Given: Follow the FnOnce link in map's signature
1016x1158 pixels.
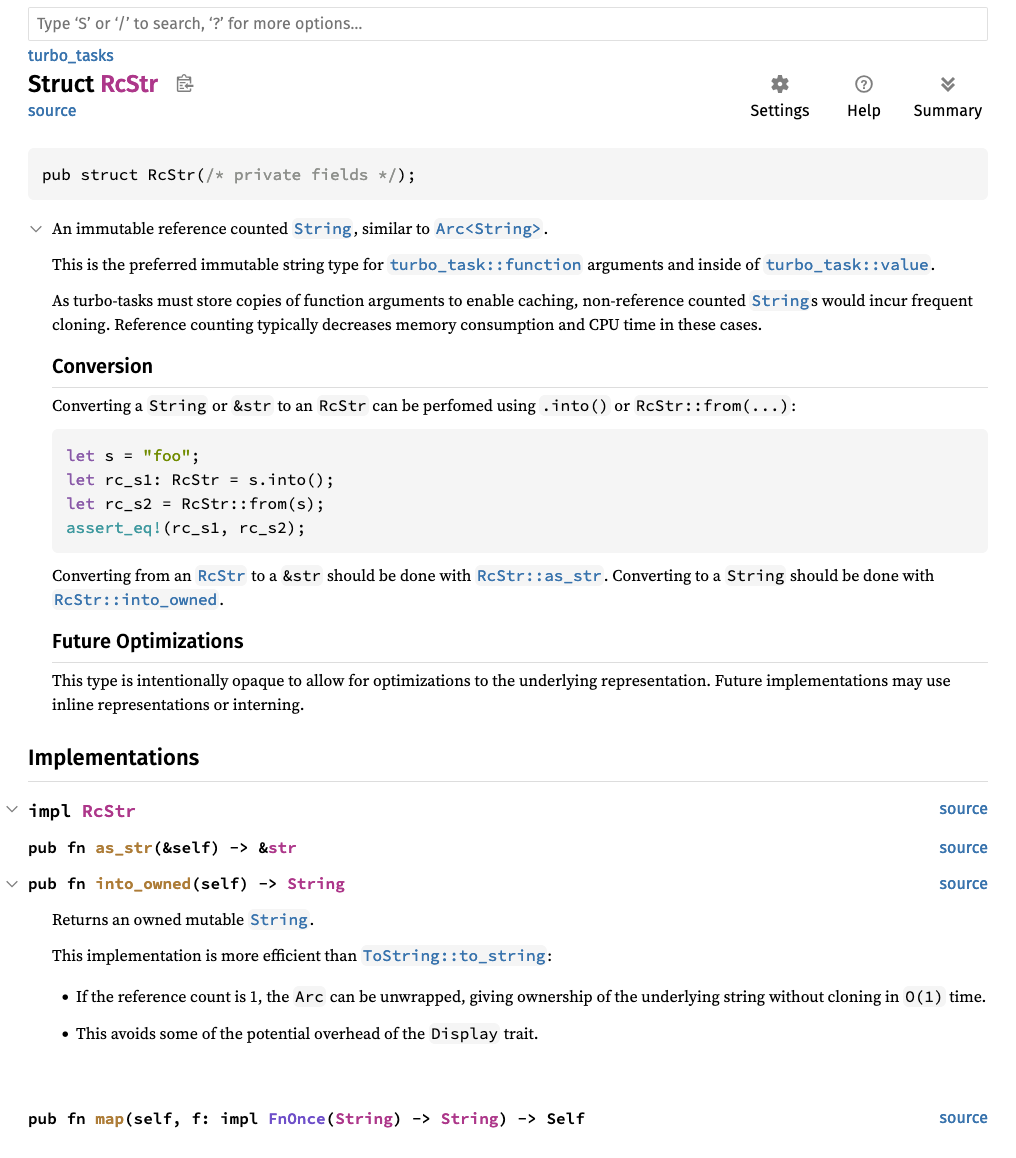Looking at the screenshot, I should [x=296, y=1118].
